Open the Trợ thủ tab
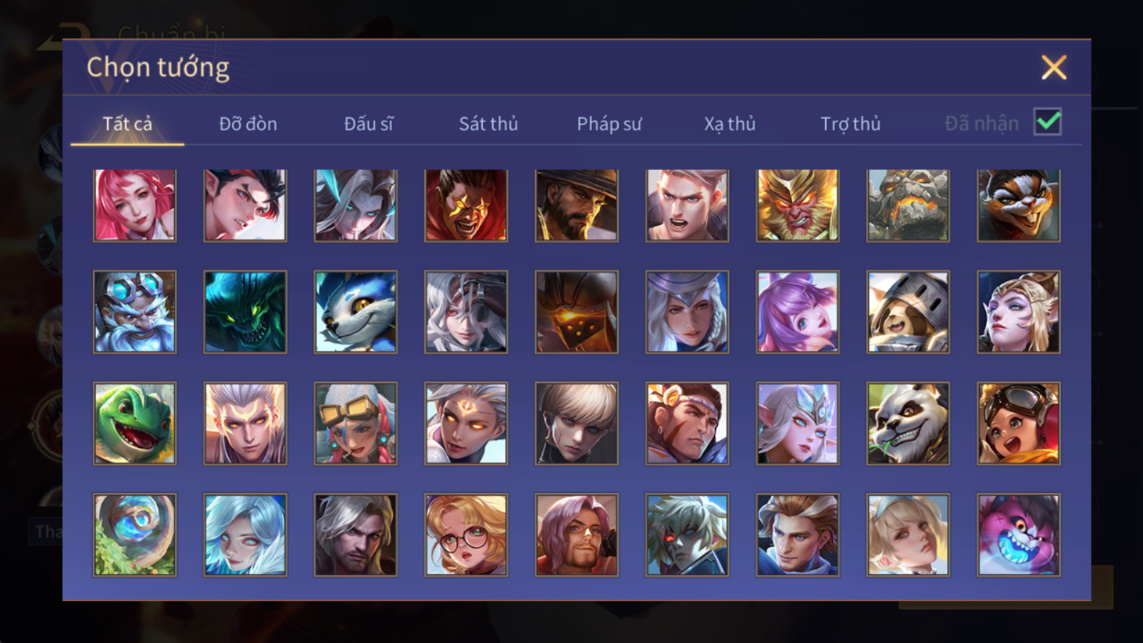The image size is (1143, 643). click(x=851, y=124)
